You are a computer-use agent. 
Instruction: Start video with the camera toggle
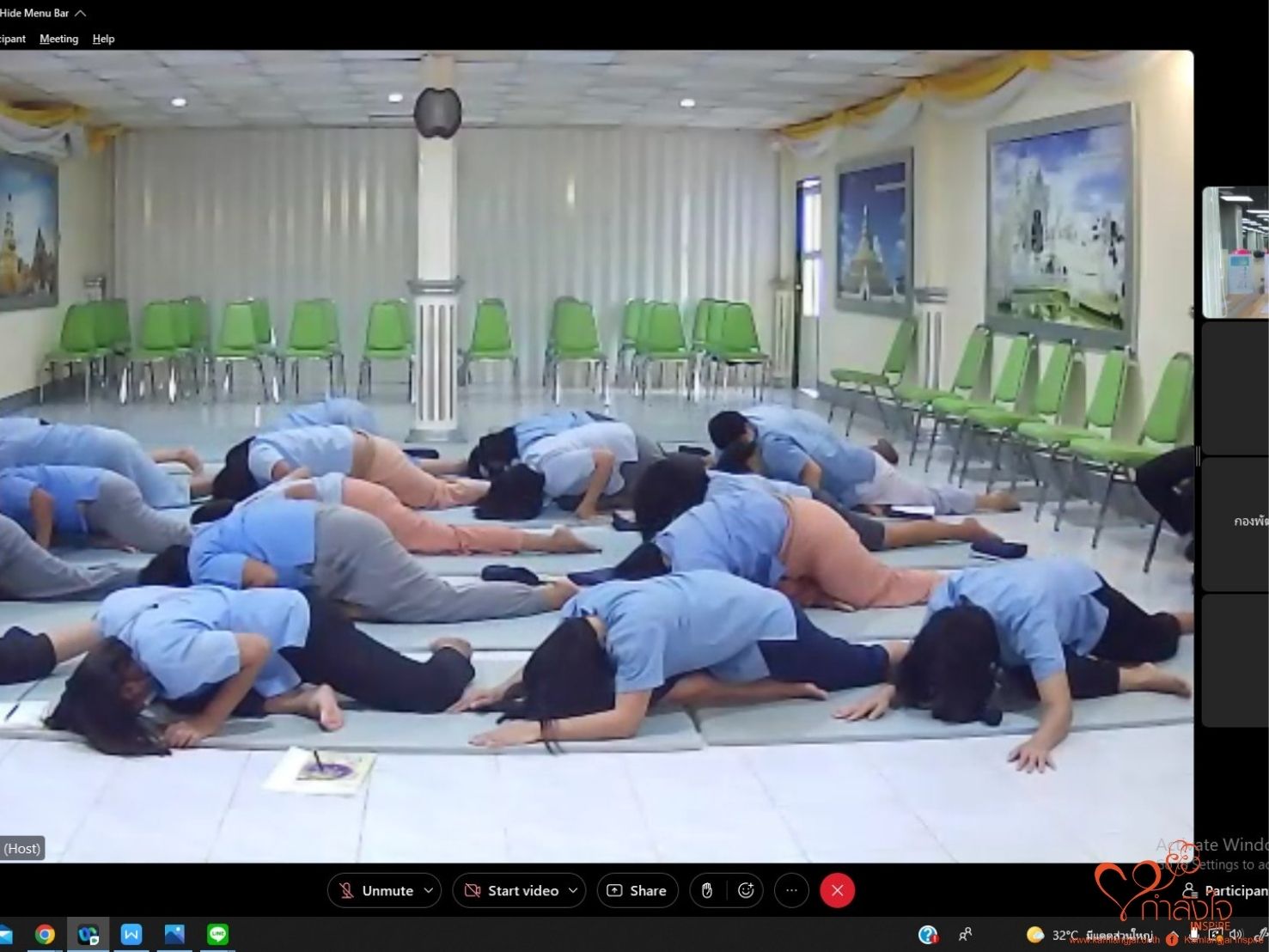coord(512,891)
